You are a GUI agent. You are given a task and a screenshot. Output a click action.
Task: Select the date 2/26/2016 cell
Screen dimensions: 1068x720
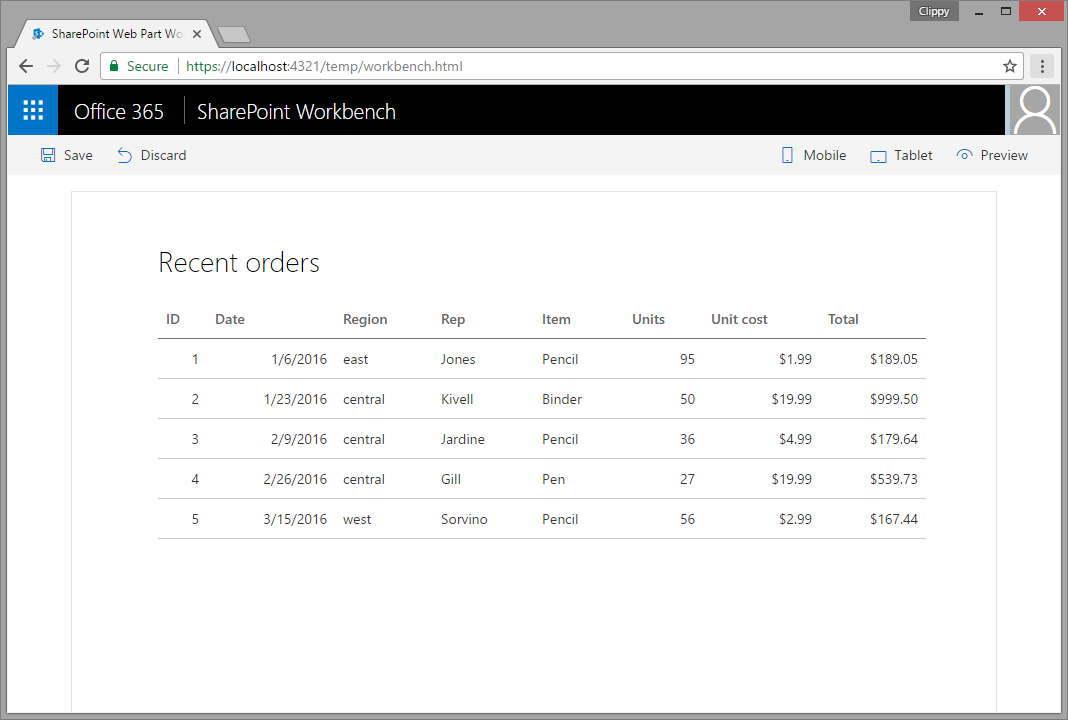[296, 479]
